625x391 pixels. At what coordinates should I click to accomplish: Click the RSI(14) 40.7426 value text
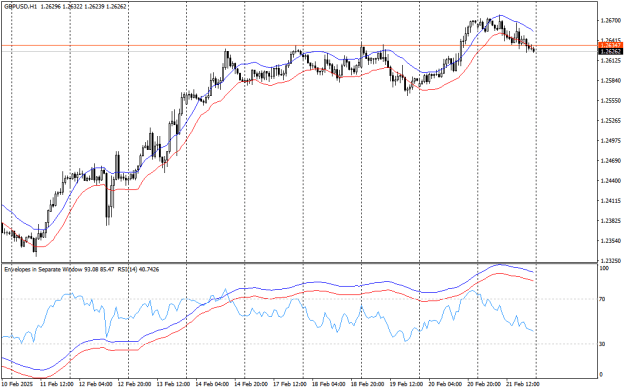(138, 270)
